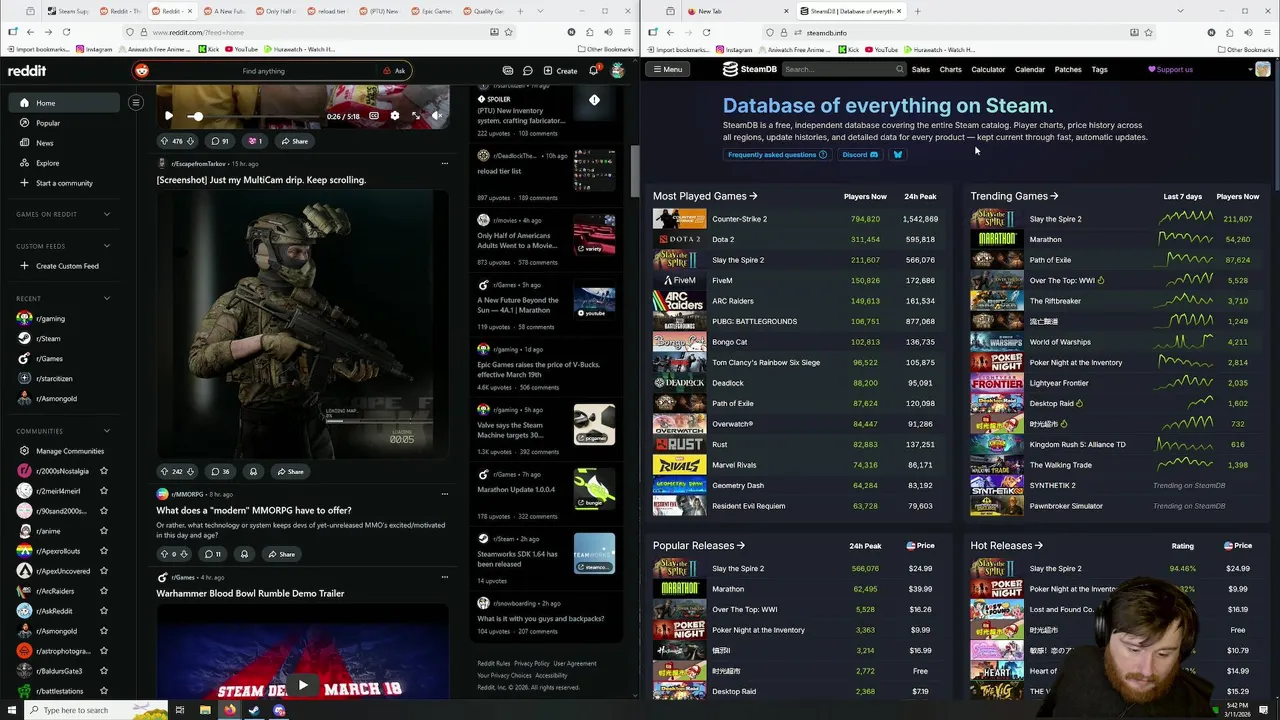
Task: Unmute the Reddit video
Action: (437, 116)
